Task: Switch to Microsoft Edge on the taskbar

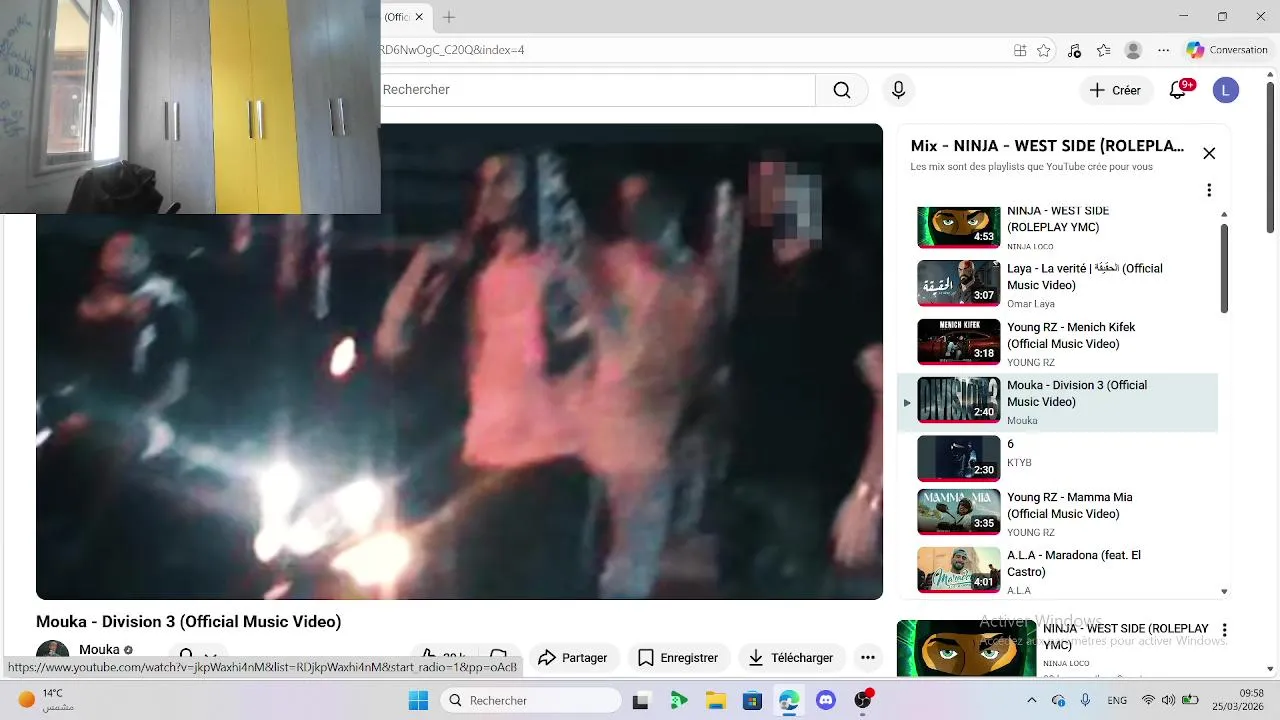Action: pyautogui.click(x=789, y=701)
